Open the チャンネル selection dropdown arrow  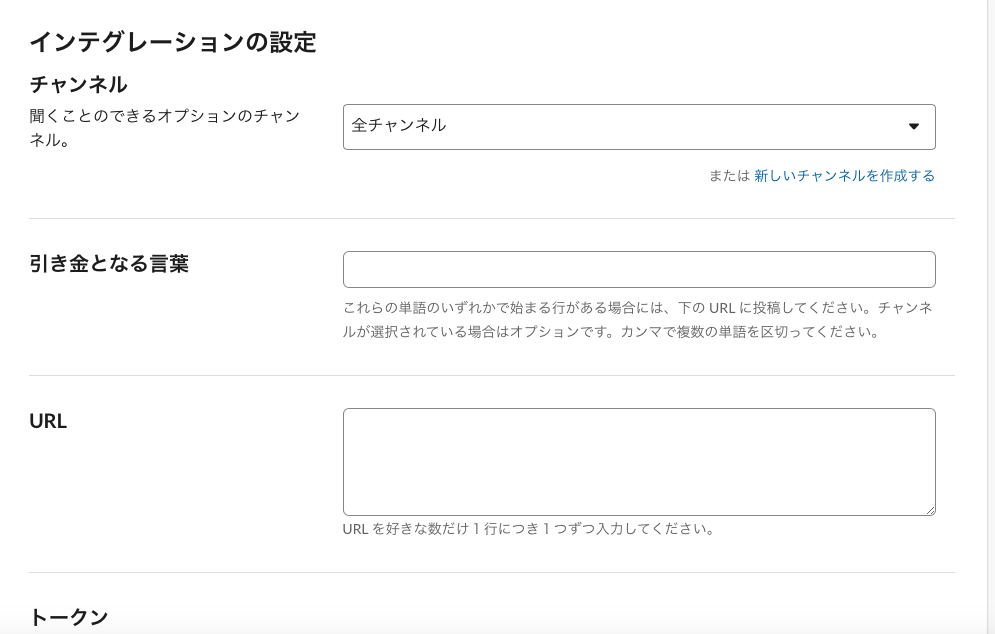(x=916, y=127)
